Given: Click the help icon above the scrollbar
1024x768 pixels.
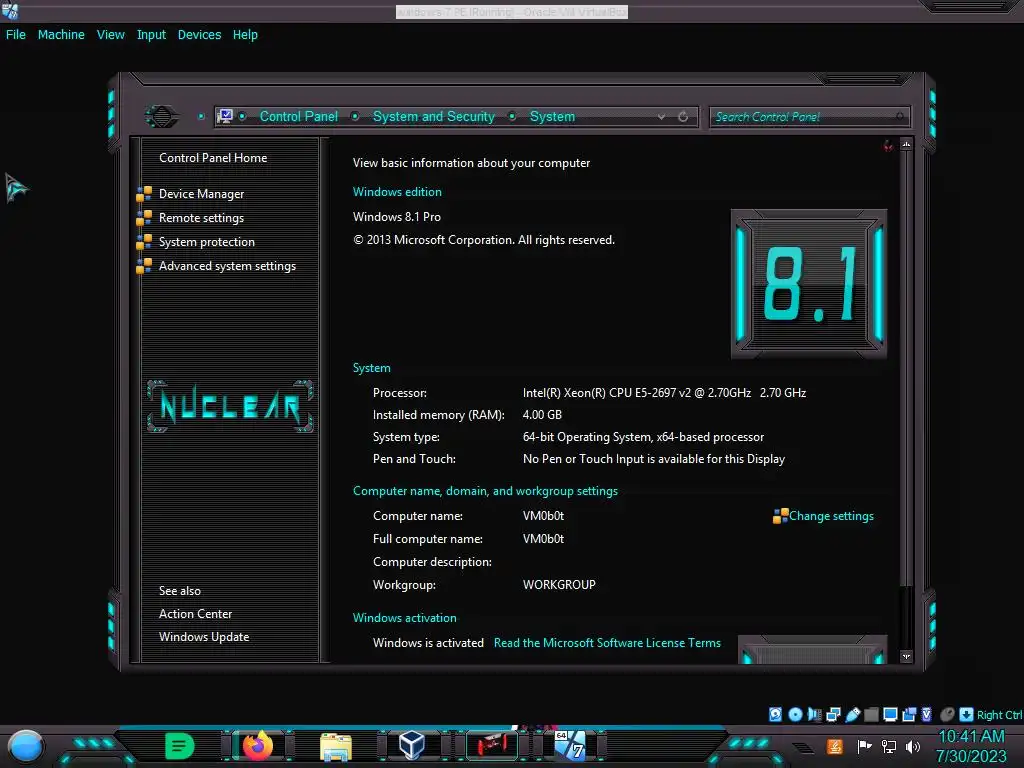Looking at the screenshot, I should 888,146.
